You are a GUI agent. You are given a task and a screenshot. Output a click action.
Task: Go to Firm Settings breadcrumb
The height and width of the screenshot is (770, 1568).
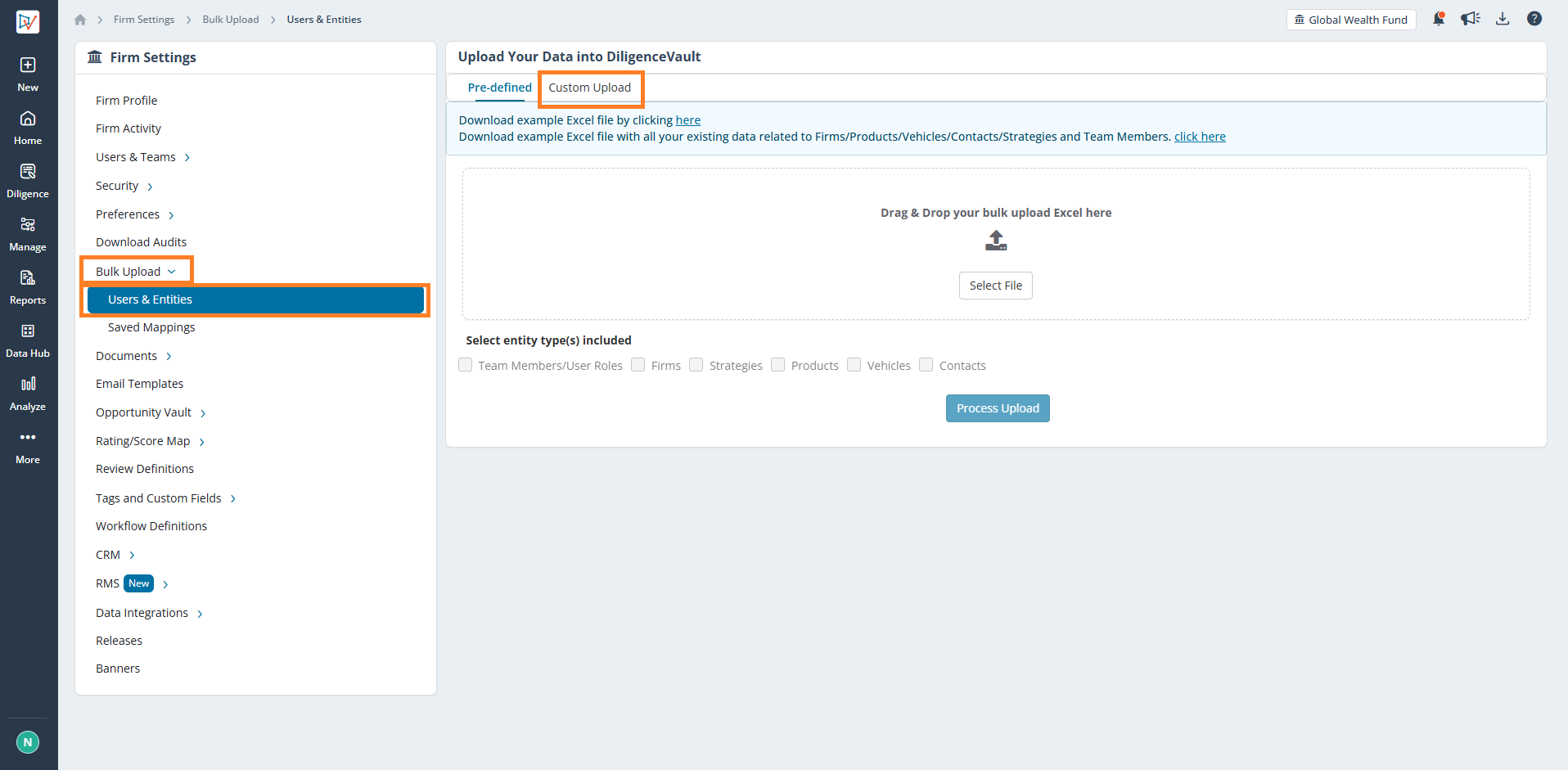pyautogui.click(x=144, y=20)
